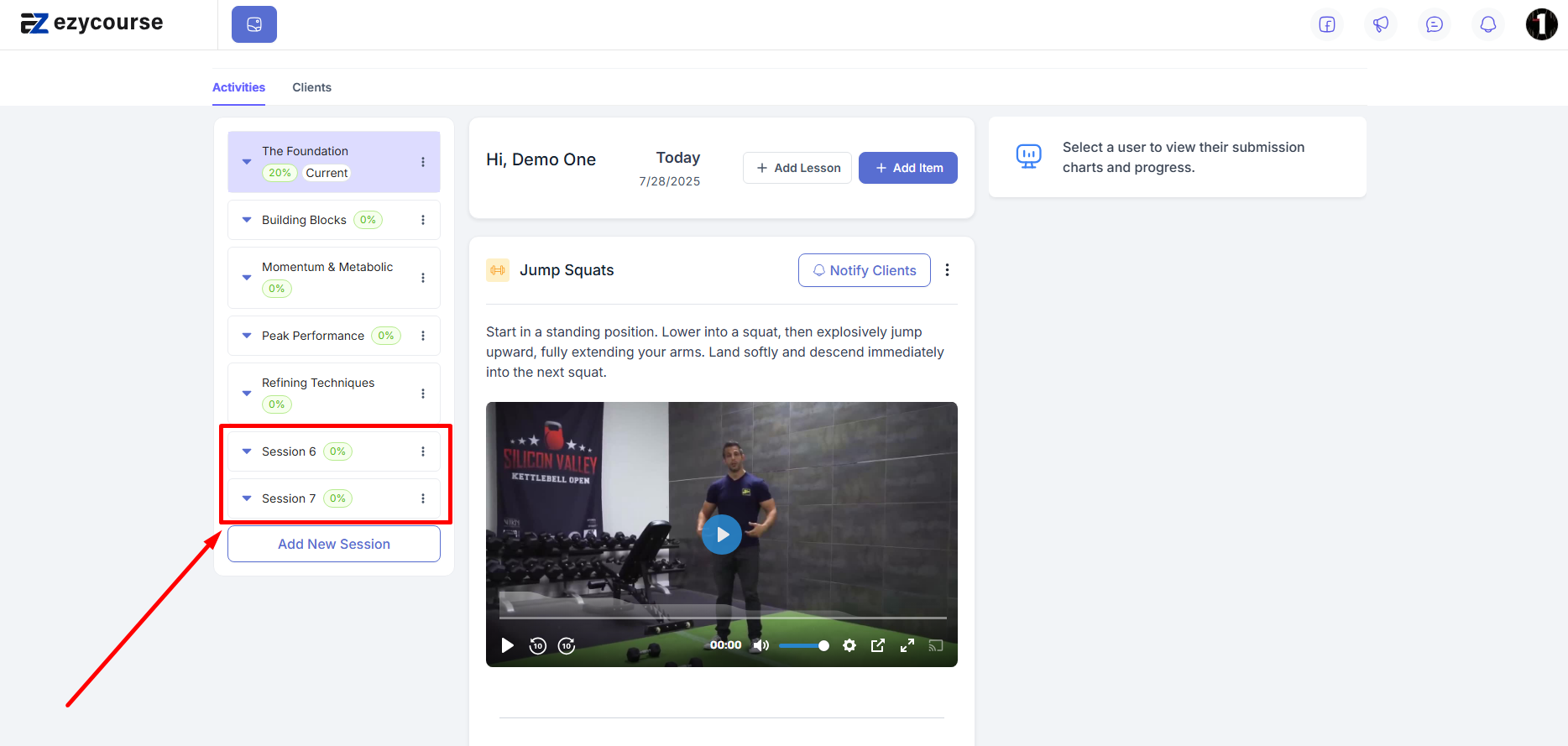Skip the video forward 10 seconds
This screenshot has height=746, width=1568.
point(567,645)
